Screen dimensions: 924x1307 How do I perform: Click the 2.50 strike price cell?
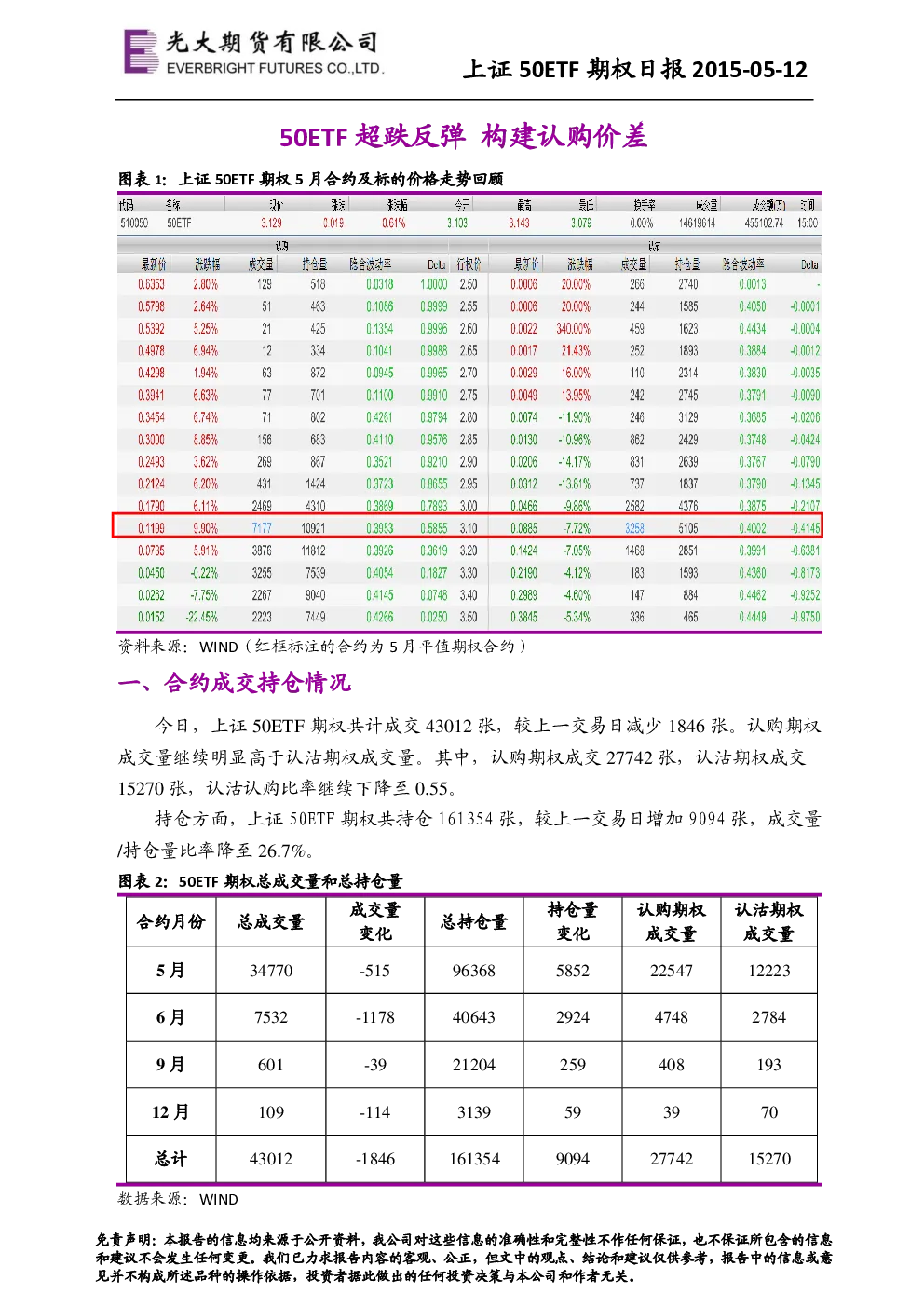[469, 284]
